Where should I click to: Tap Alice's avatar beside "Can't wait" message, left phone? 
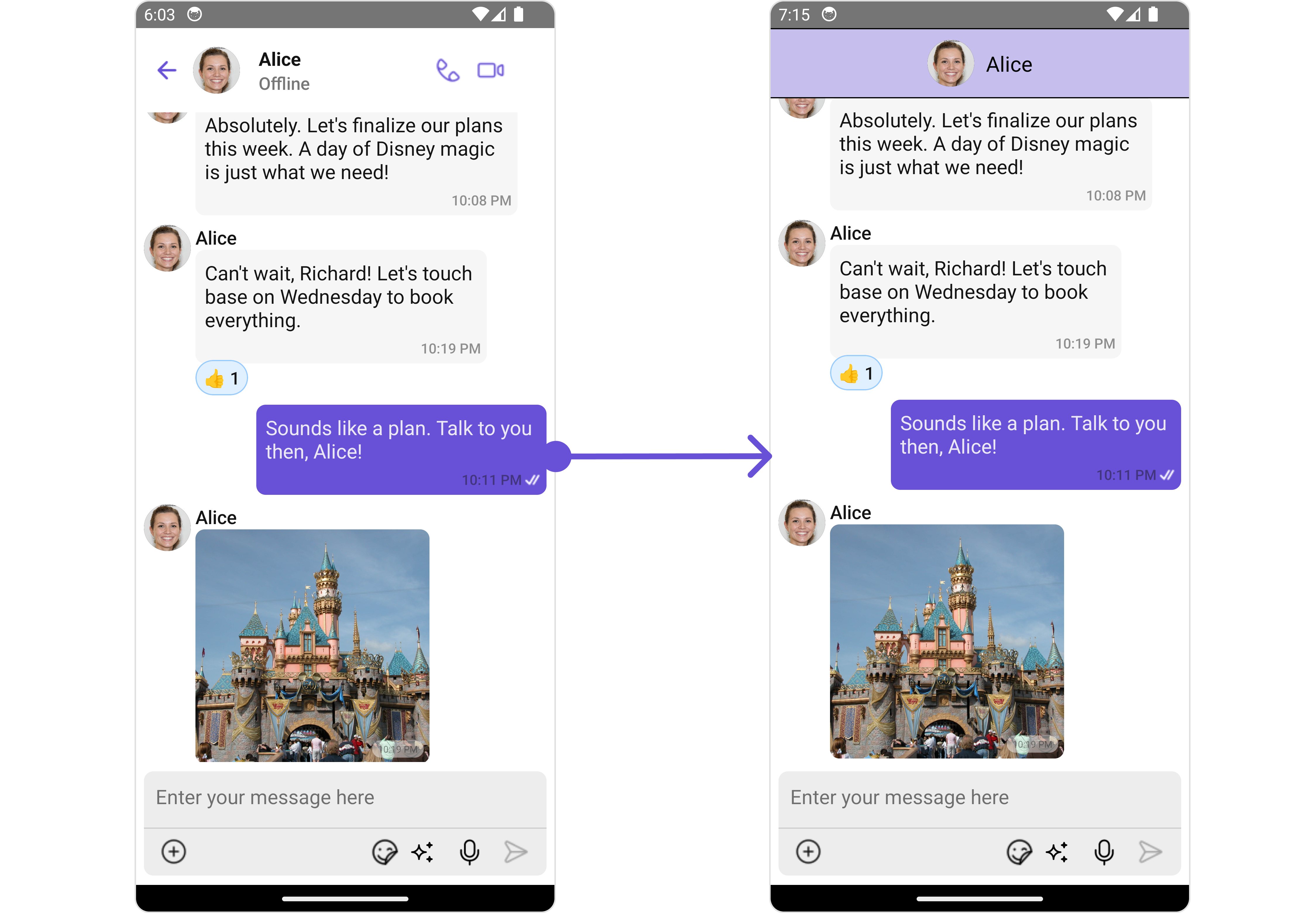click(167, 248)
